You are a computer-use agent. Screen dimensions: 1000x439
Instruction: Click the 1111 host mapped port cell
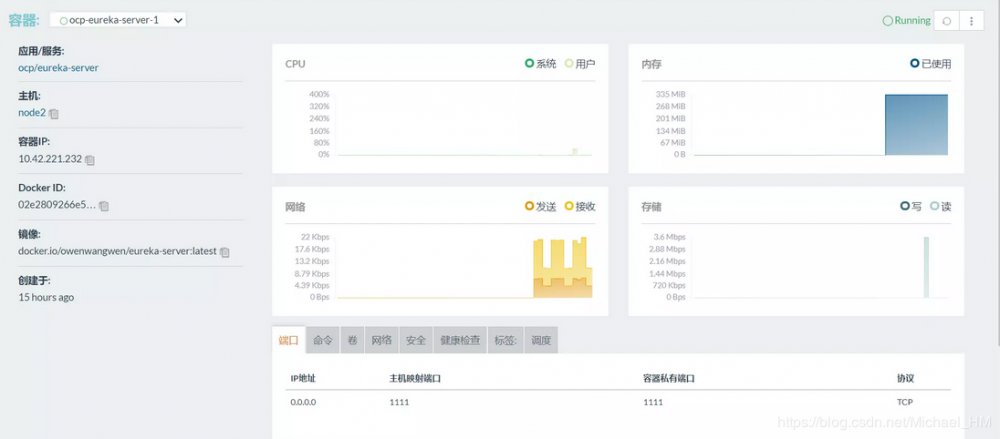(x=399, y=403)
